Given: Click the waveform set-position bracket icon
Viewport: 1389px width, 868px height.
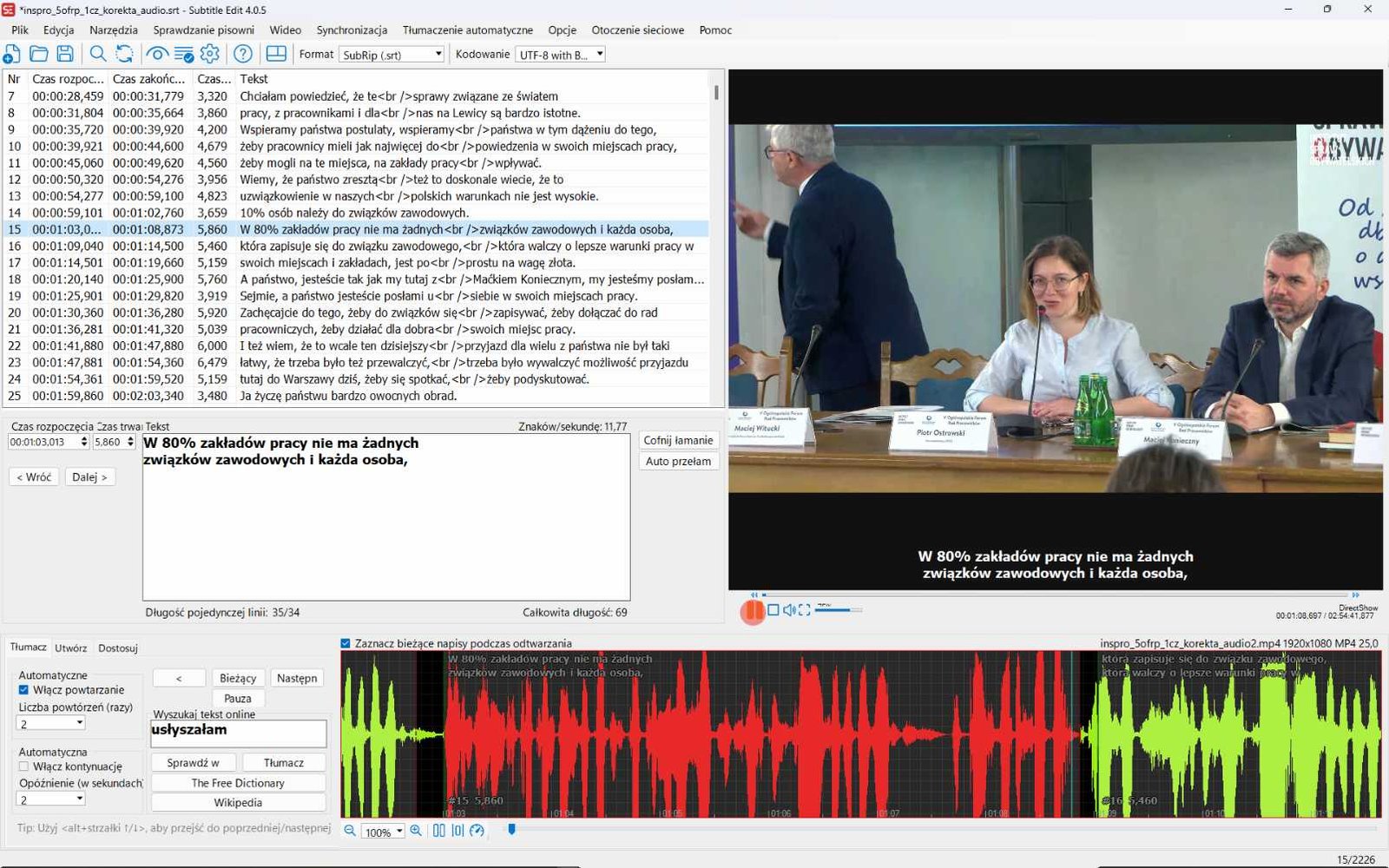Looking at the screenshot, I should pos(458,831).
